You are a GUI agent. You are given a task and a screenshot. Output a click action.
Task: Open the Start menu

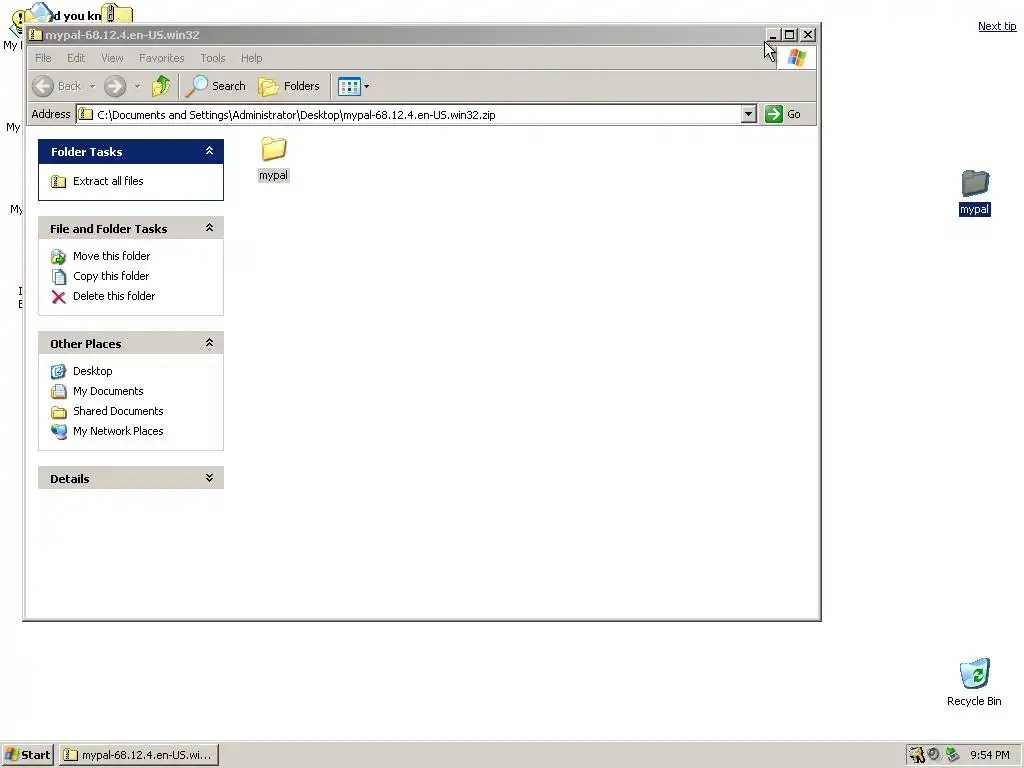[x=28, y=755]
